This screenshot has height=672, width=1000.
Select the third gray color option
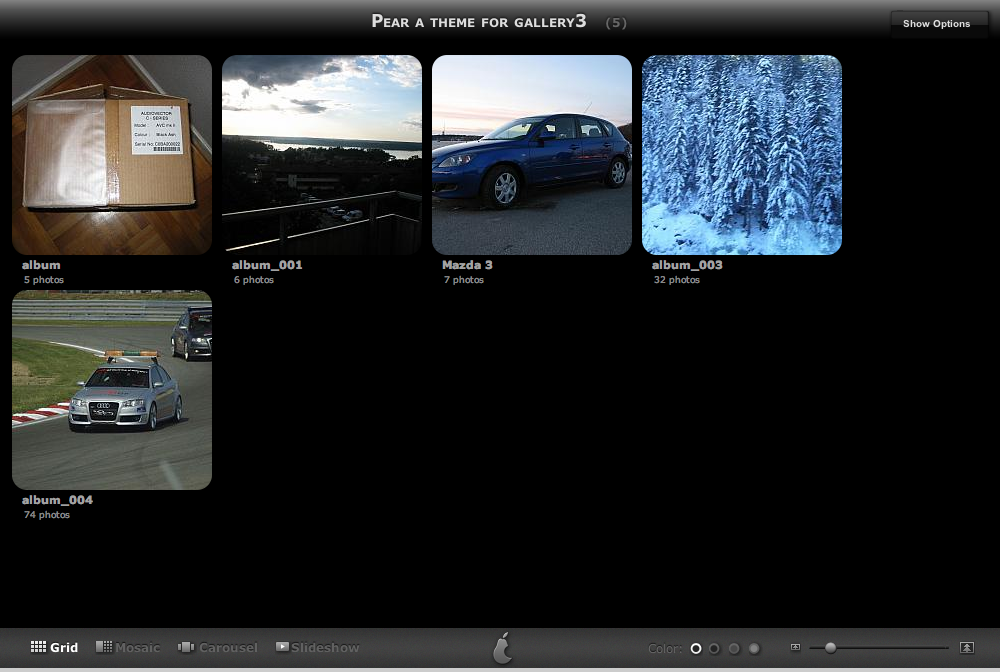[734, 648]
